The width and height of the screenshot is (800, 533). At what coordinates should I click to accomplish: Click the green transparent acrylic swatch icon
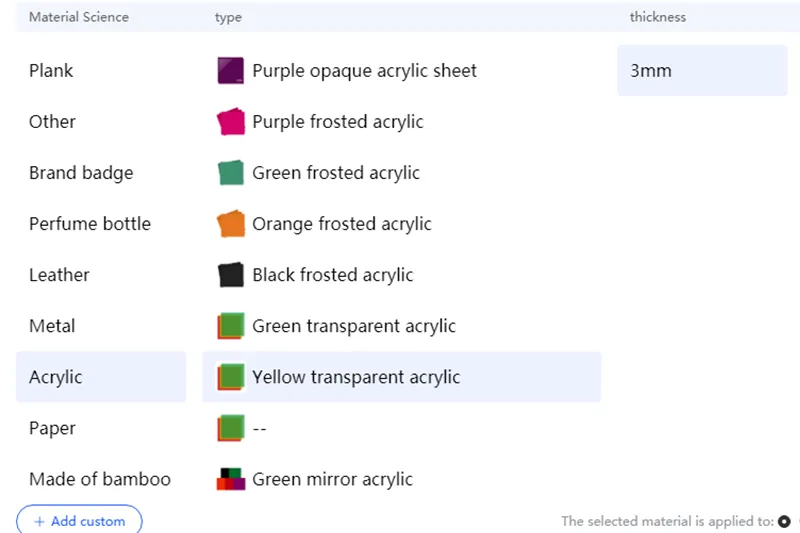tap(231, 326)
